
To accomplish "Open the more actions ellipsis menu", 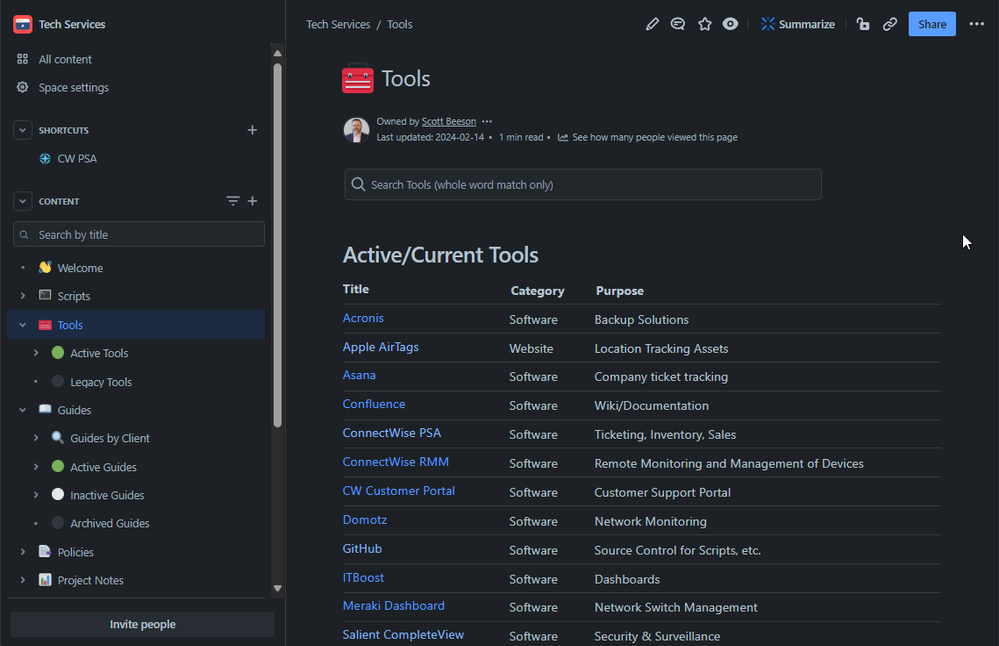I will (977, 24).
